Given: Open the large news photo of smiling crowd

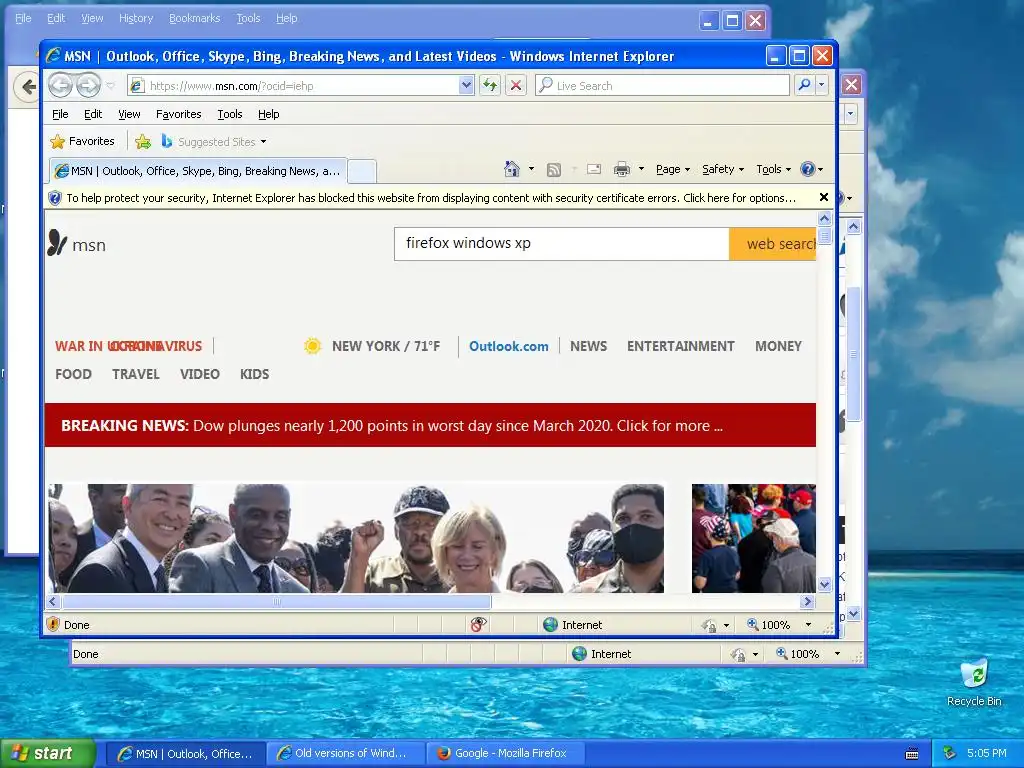Looking at the screenshot, I should coord(356,538).
